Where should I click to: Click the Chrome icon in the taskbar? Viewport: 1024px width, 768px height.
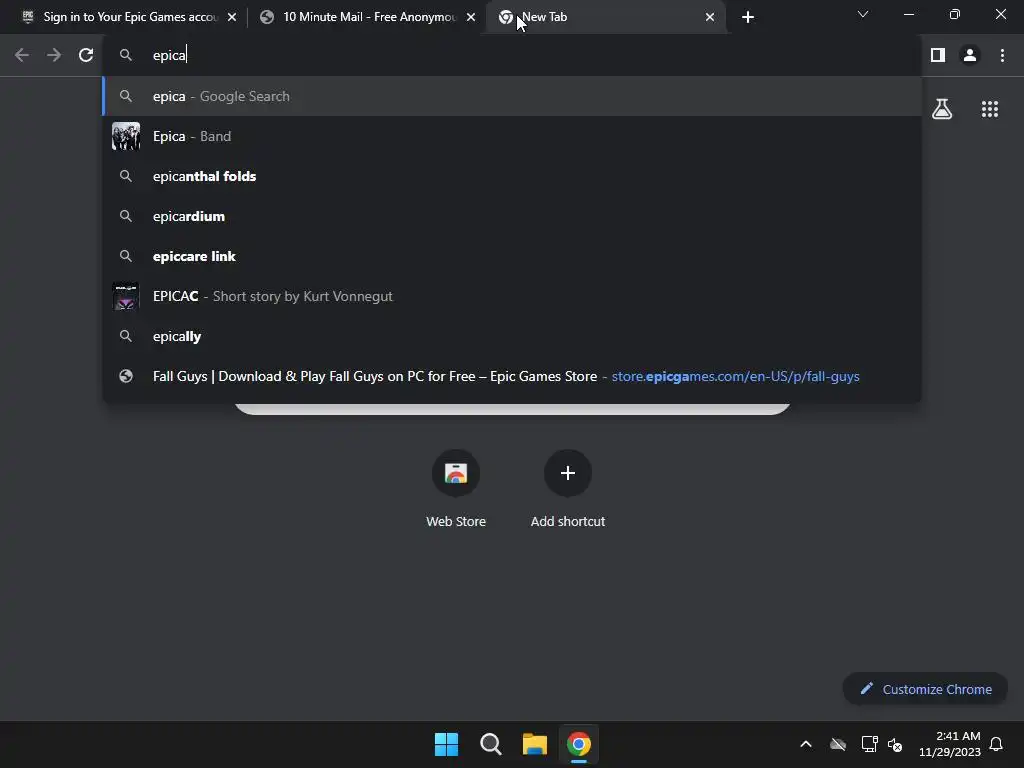pos(579,744)
